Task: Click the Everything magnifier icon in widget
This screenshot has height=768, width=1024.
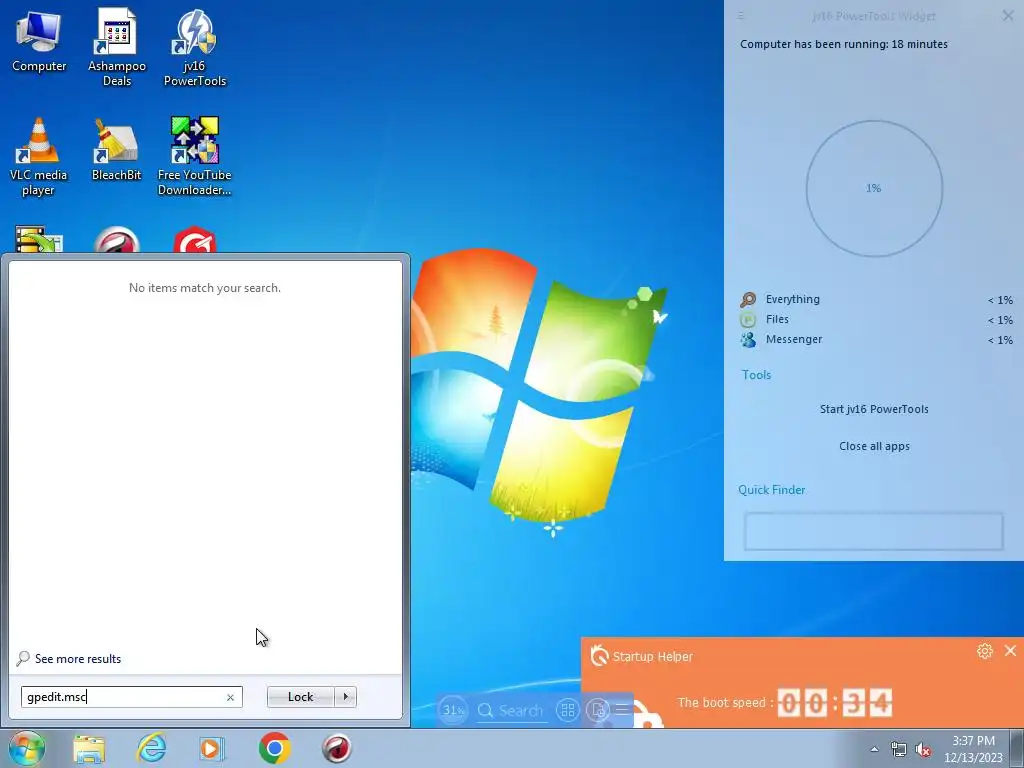Action: pos(748,299)
